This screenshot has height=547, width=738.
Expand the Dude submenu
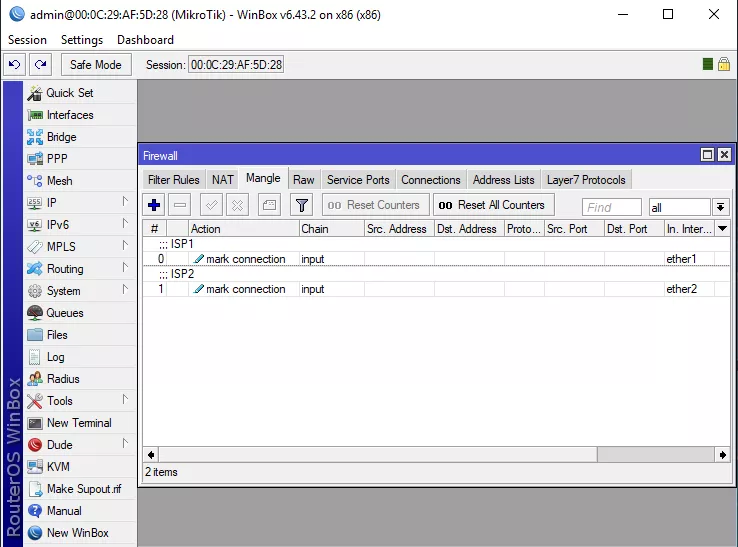[x=125, y=443]
